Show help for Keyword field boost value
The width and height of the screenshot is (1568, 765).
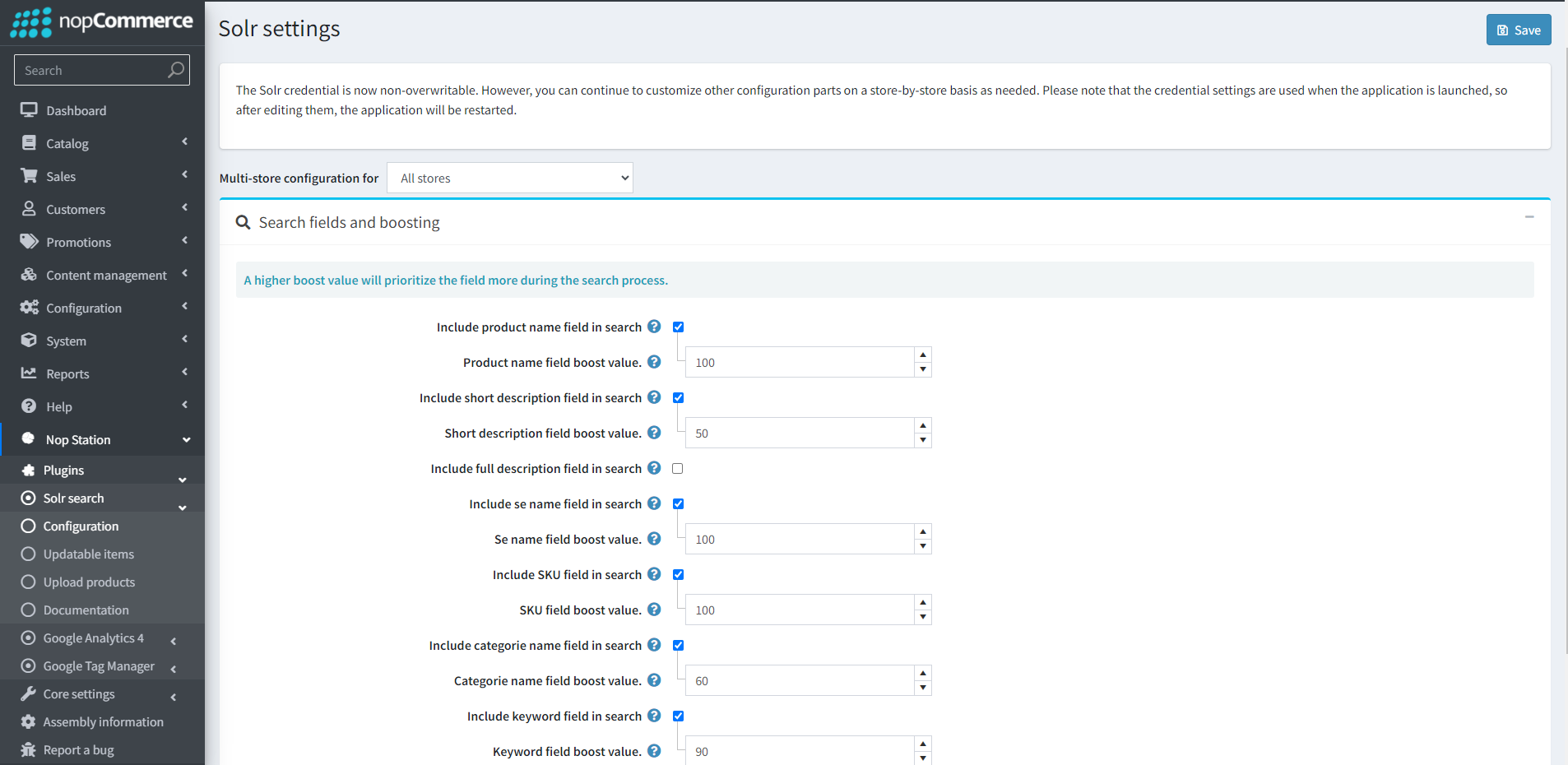coord(654,751)
